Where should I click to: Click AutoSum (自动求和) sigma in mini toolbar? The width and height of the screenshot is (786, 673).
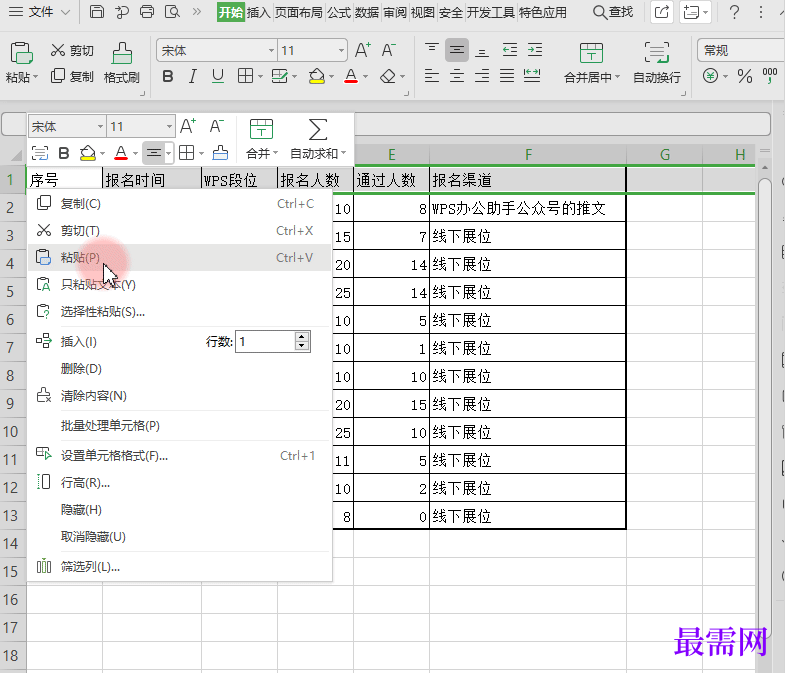(318, 129)
